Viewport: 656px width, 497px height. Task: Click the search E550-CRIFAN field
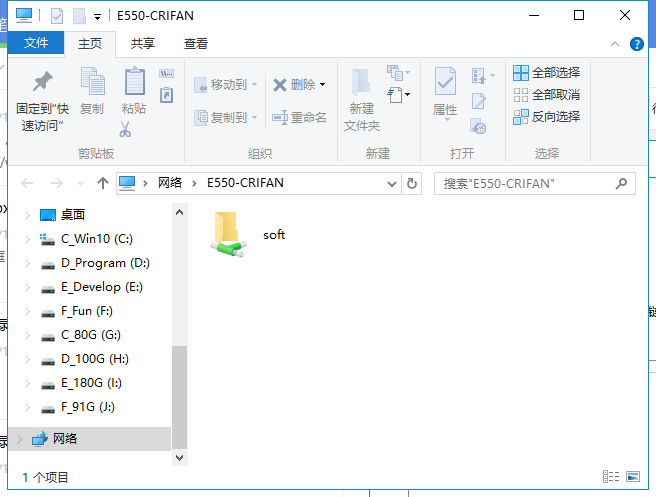coord(535,183)
